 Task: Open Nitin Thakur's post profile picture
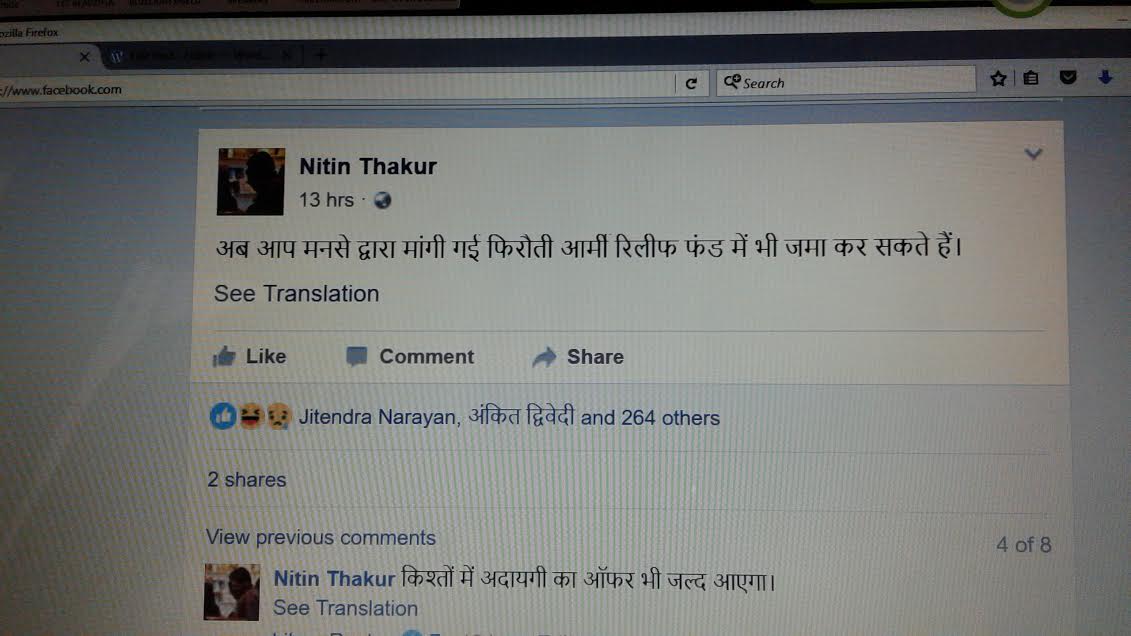click(x=251, y=182)
